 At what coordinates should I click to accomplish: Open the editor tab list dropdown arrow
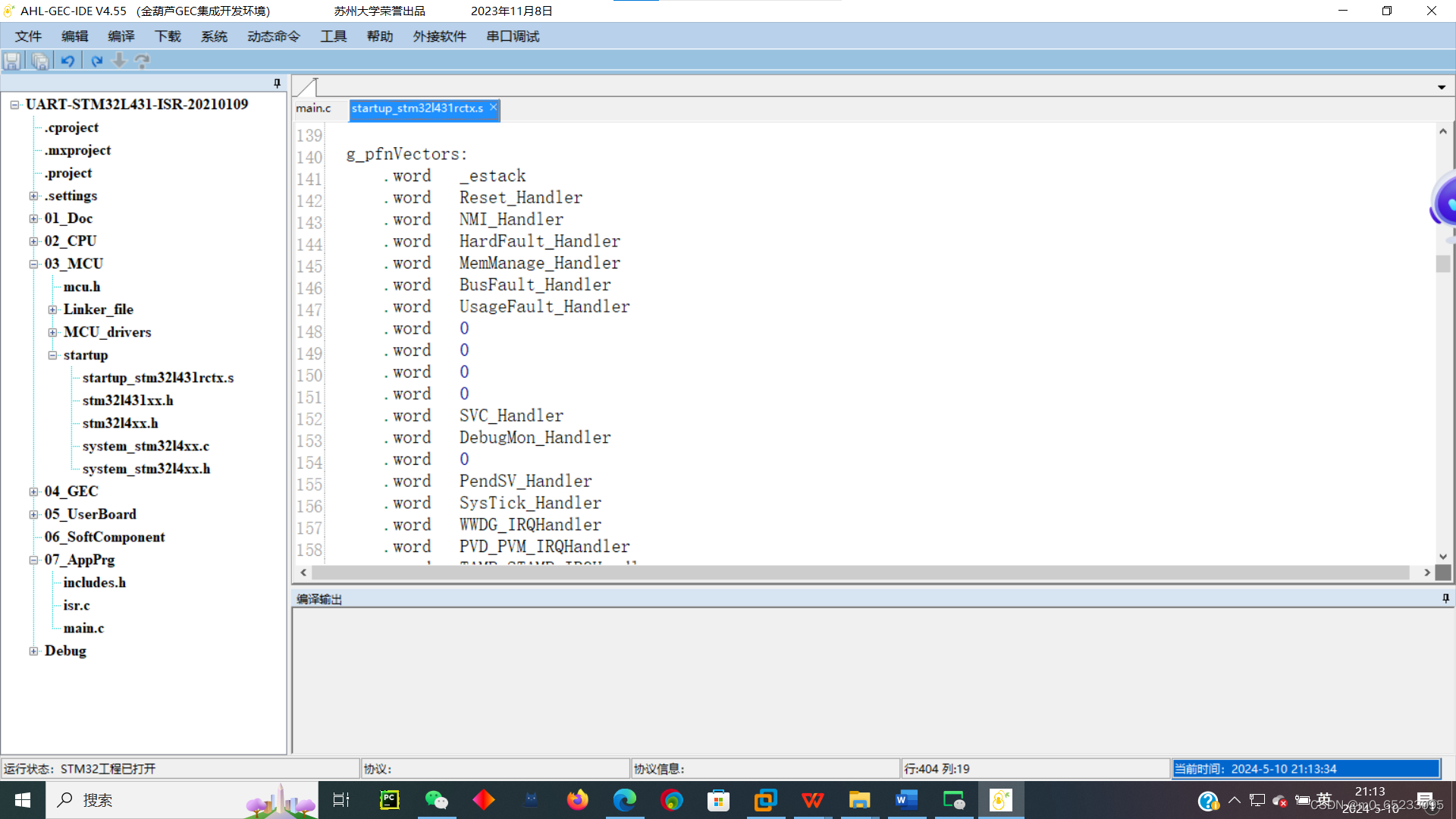pos(1441,87)
